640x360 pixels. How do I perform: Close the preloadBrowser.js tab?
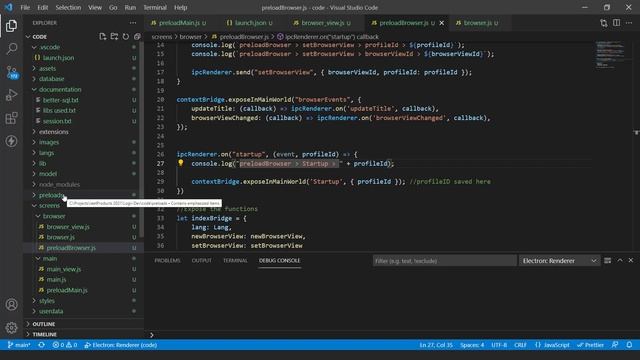coord(442,23)
